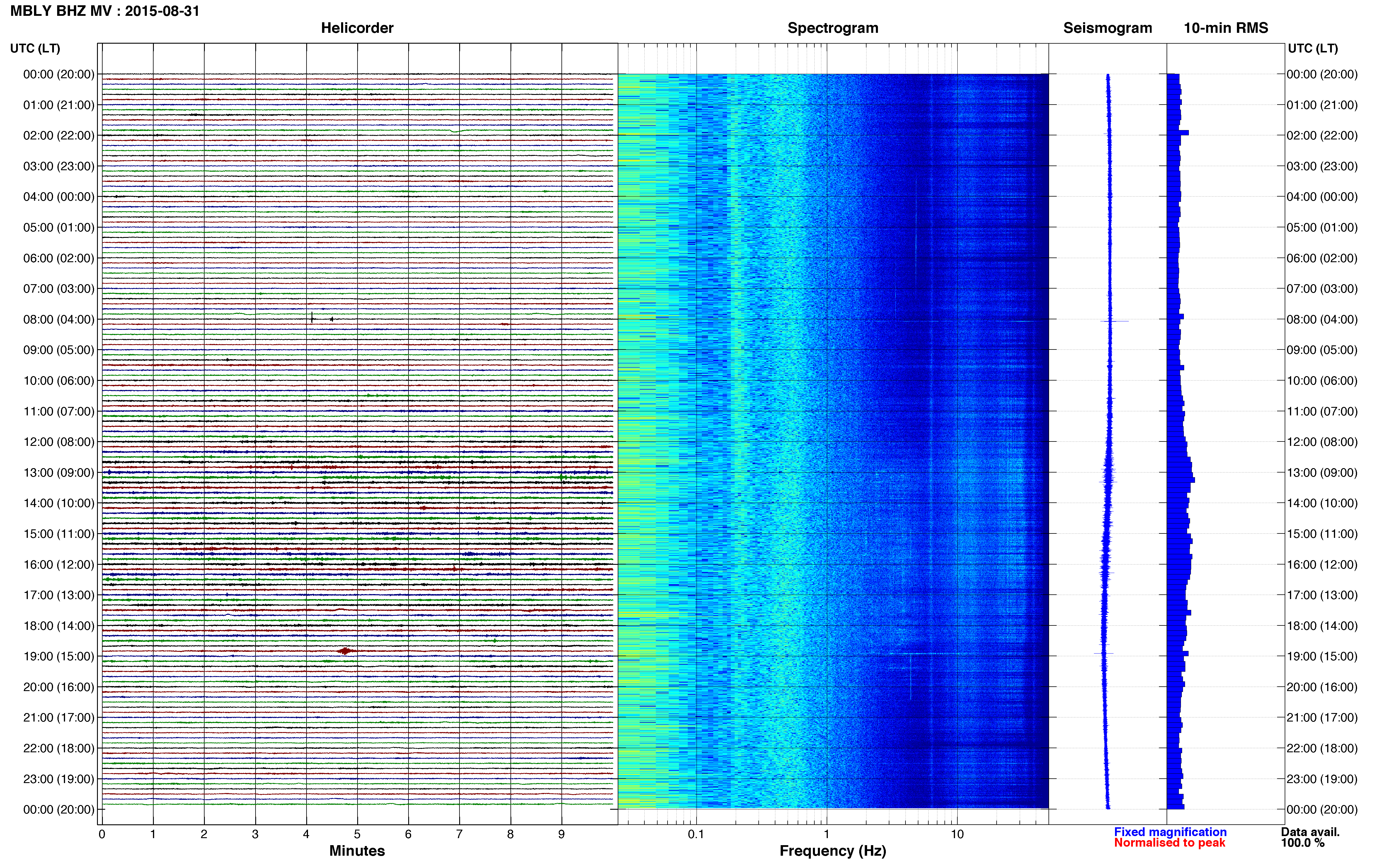
Task: Click '12:00 (08:00)' on the helicorder time axis
Action: pos(59,442)
